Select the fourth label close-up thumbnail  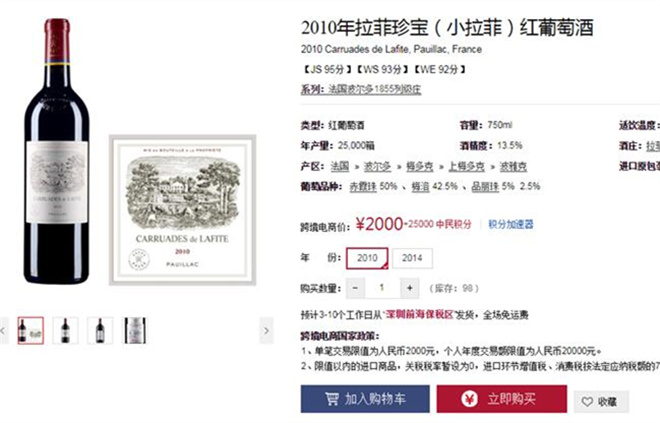(134, 331)
